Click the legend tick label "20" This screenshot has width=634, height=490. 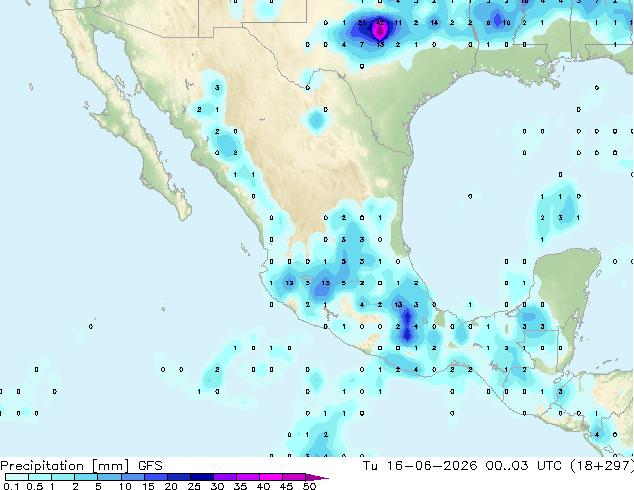click(x=171, y=486)
